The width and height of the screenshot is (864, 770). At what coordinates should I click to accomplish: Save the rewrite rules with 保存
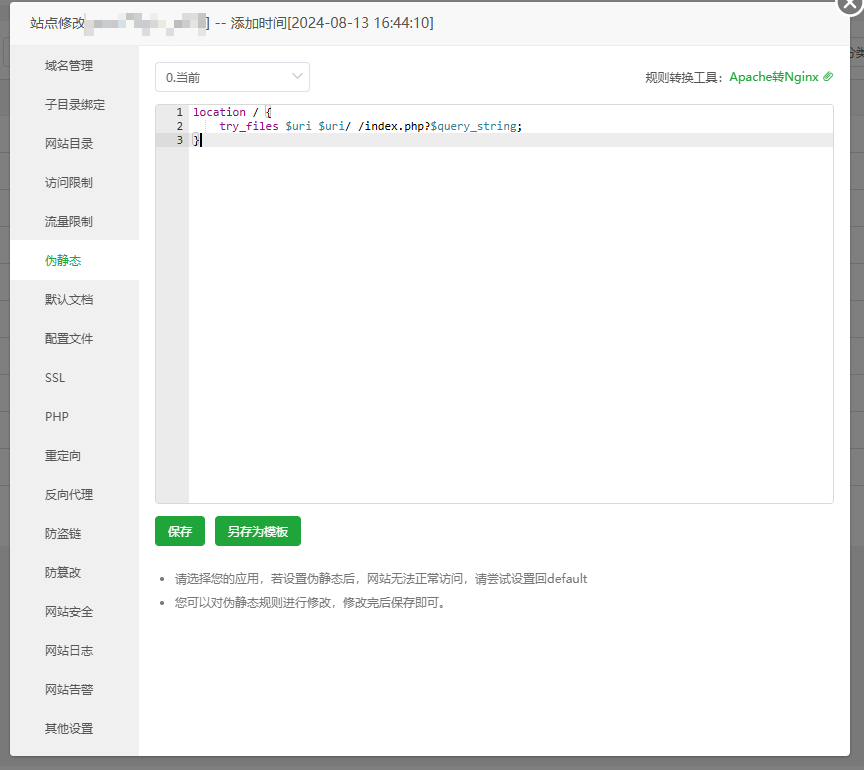179,531
